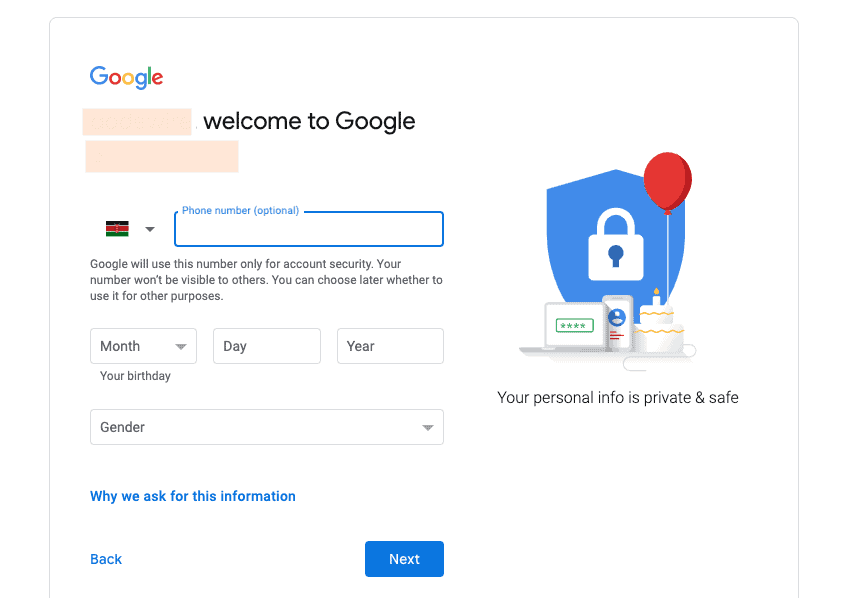Click the red balloon illustration

point(667,183)
